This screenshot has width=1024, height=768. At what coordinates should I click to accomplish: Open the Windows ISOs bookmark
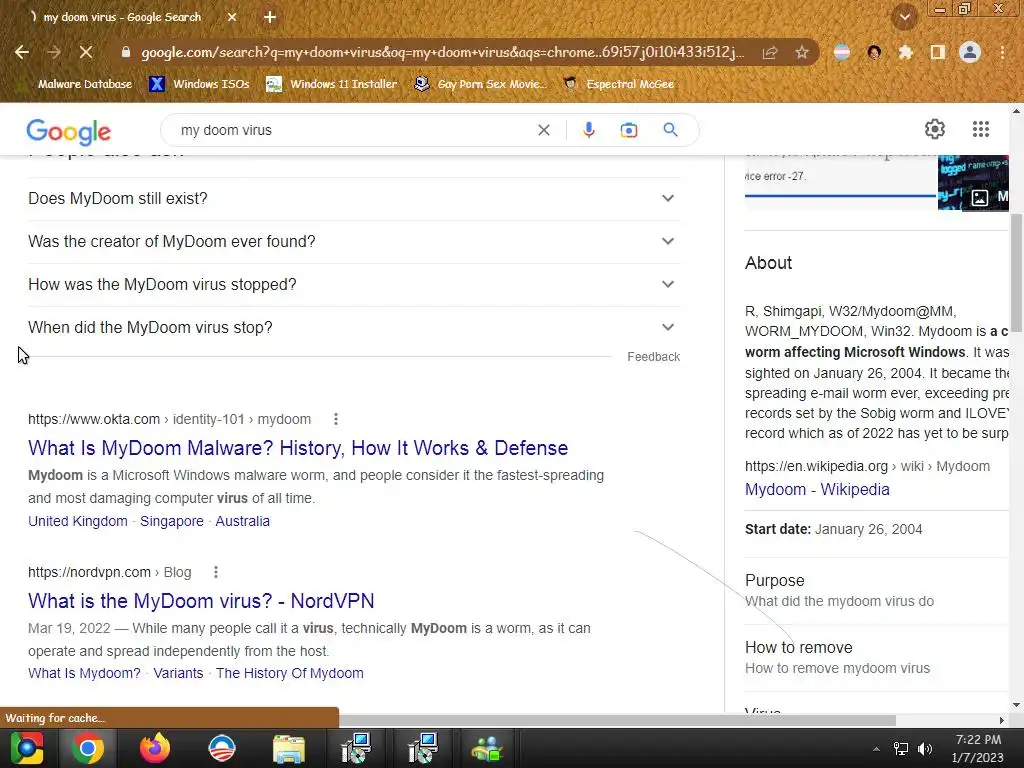200,84
